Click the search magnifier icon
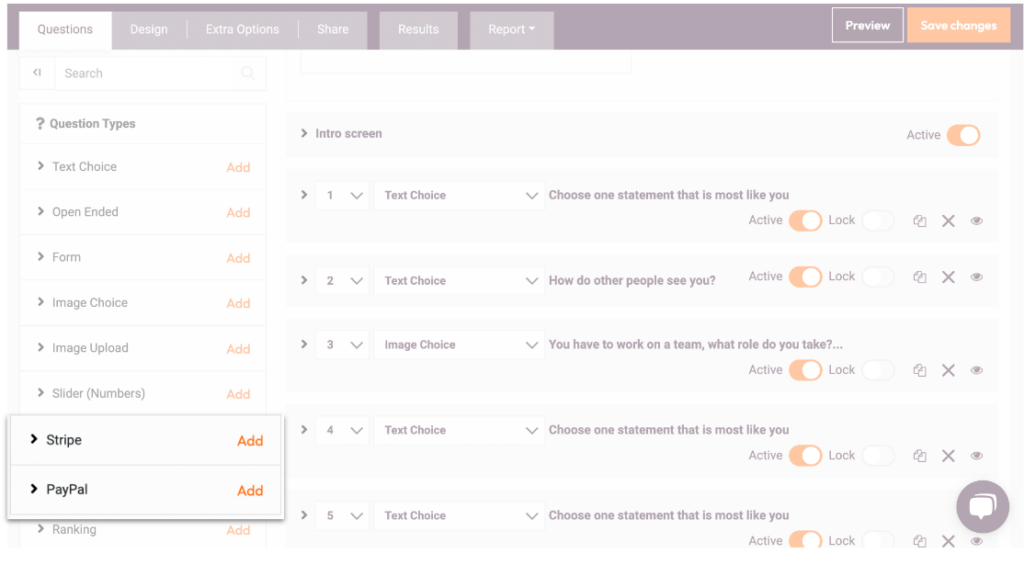The width and height of the screenshot is (1024, 576). [247, 73]
